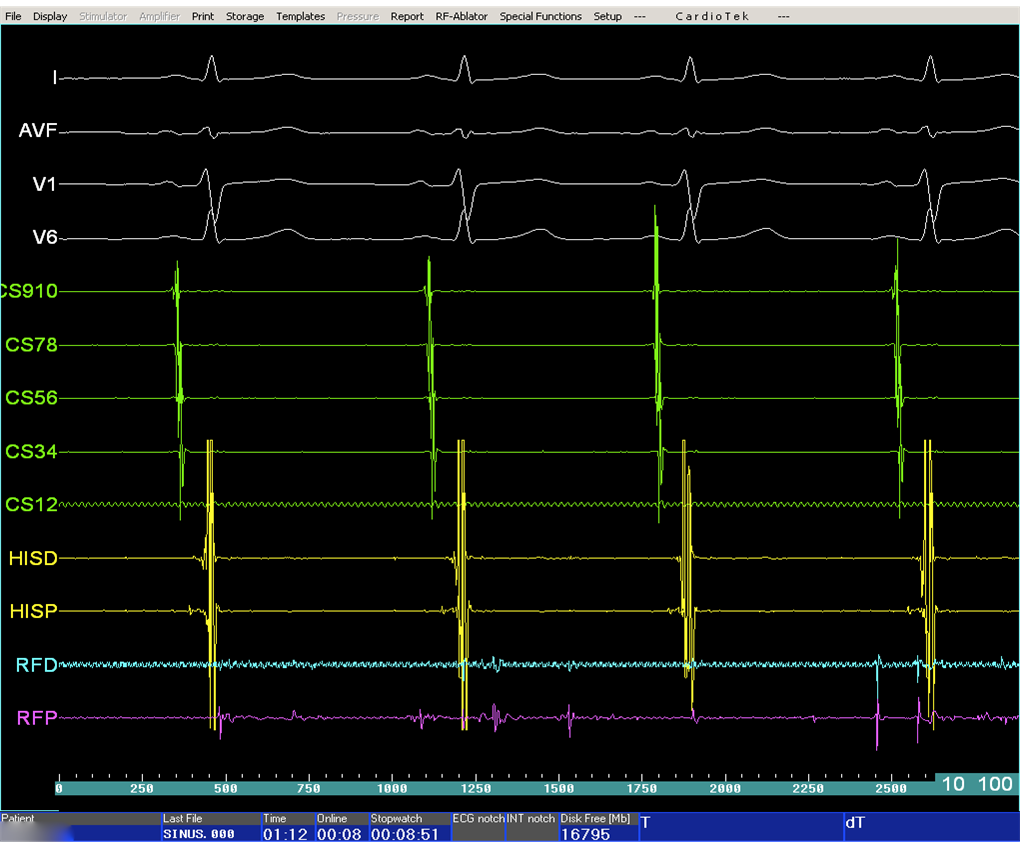Select the HISP channel label
1020x844 pixels.
pyautogui.click(x=34, y=611)
